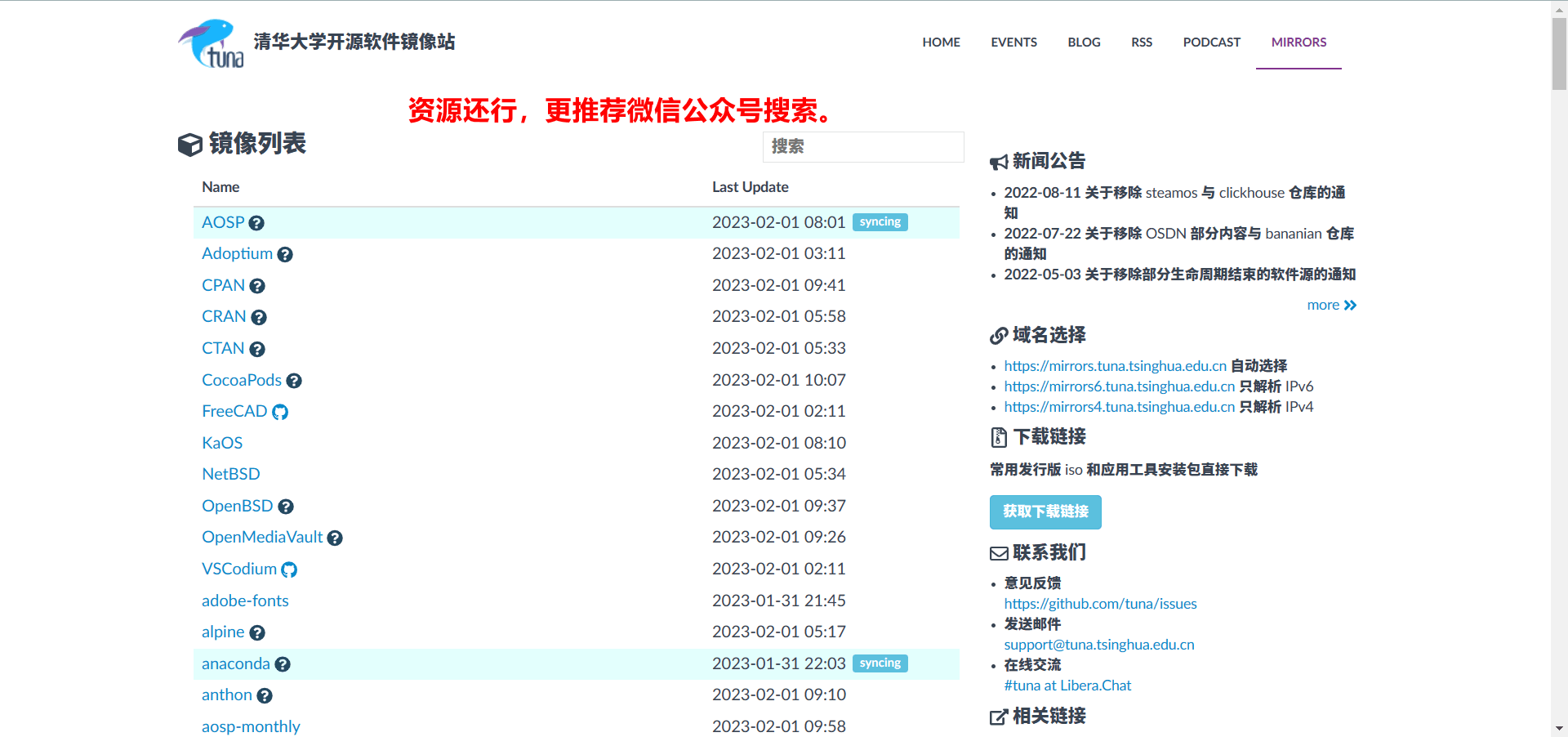1568x737 pixels.
Task: Open help icon next to CPAN
Action: (x=257, y=286)
